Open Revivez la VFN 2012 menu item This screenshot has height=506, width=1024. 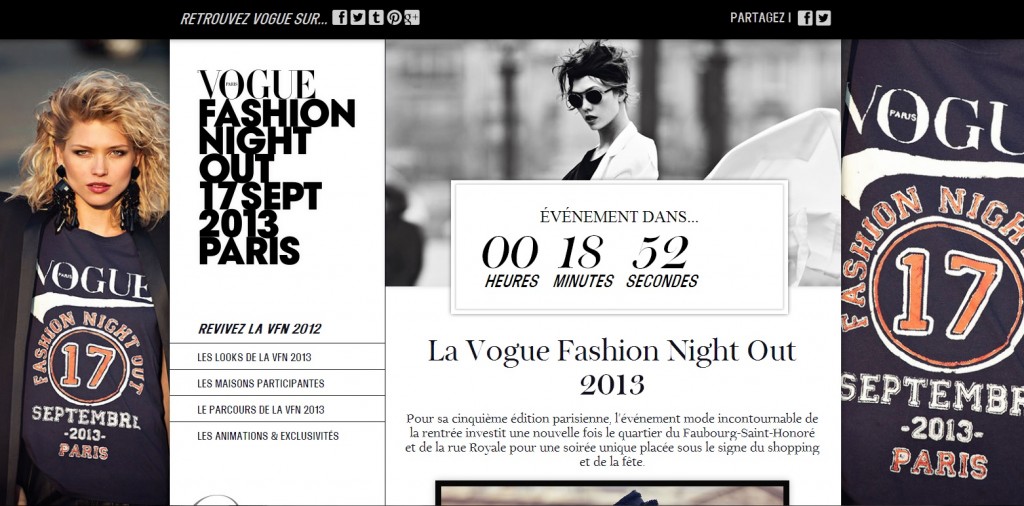pos(260,329)
